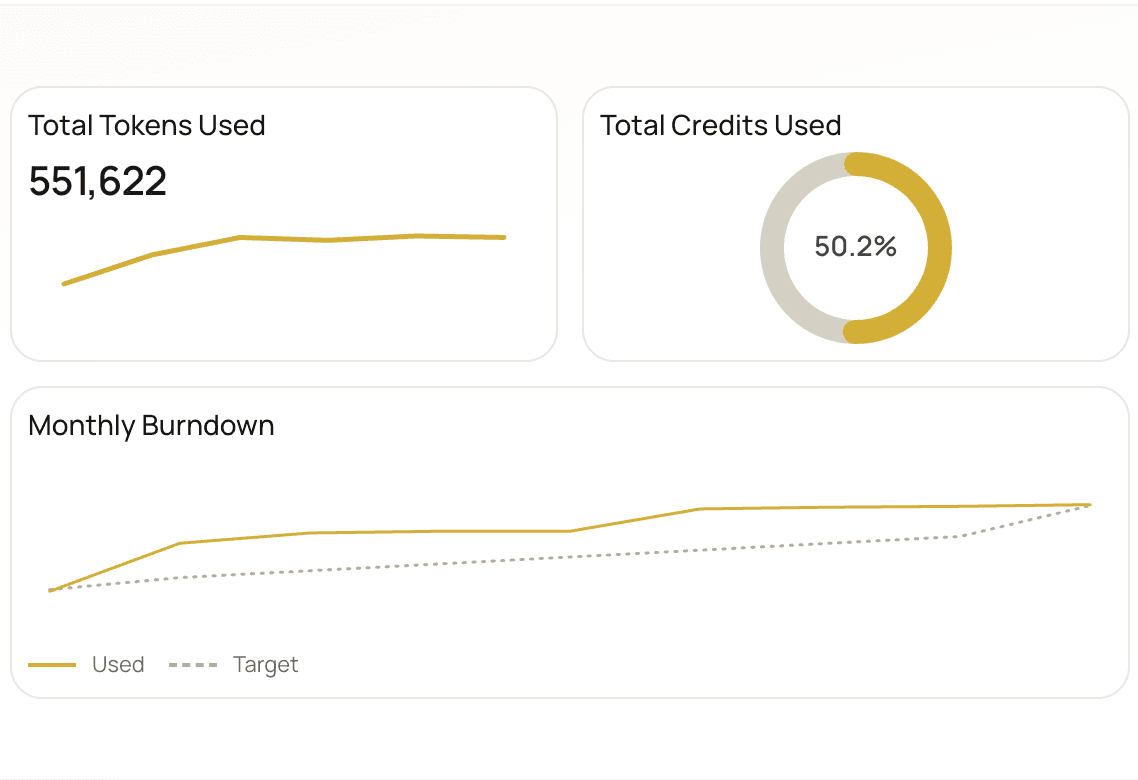This screenshot has width=1138, height=780.
Task: Click where burndown Used and Target lines start
Action: coord(51,590)
